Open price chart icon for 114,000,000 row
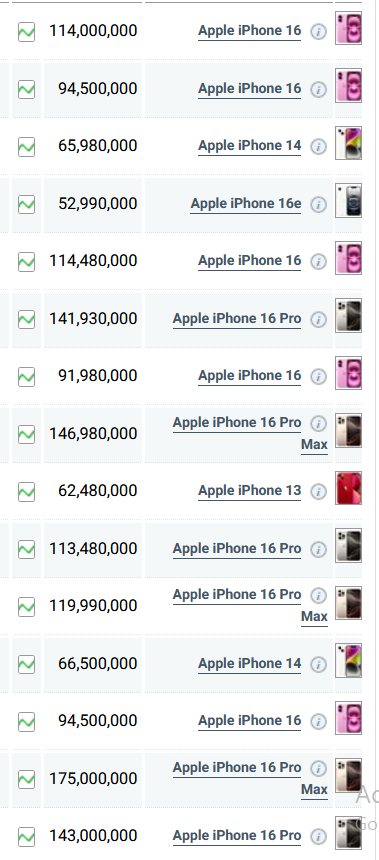 coord(26,32)
